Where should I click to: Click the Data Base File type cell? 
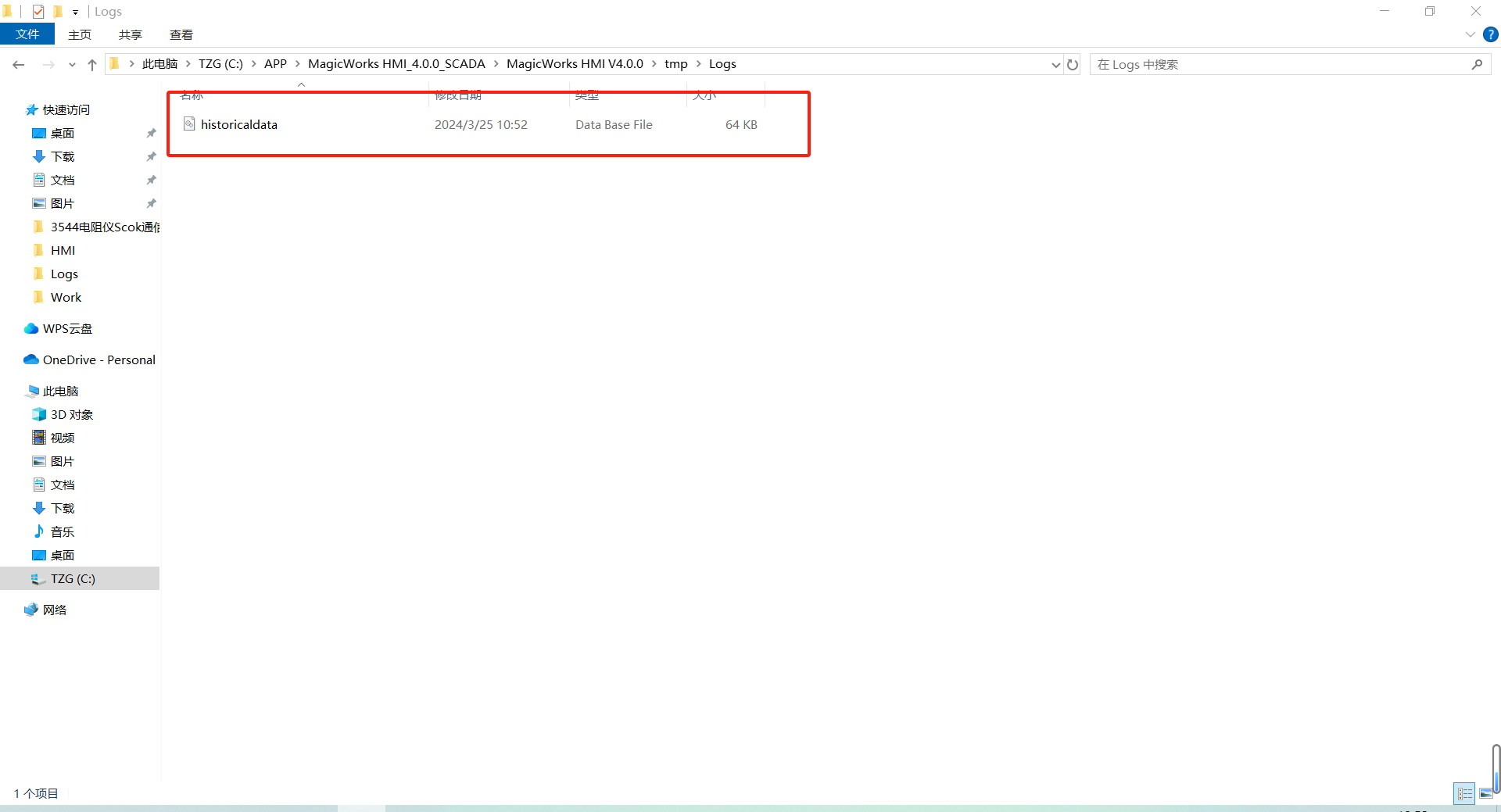click(x=614, y=125)
